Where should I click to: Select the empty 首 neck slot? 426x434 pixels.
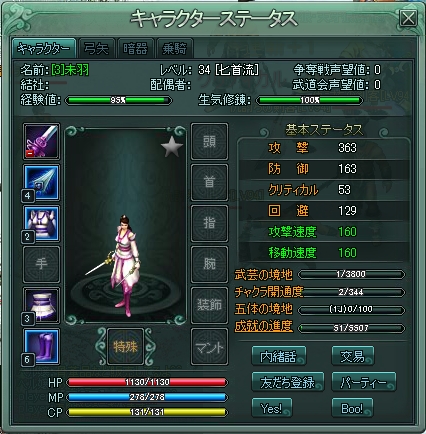(209, 183)
